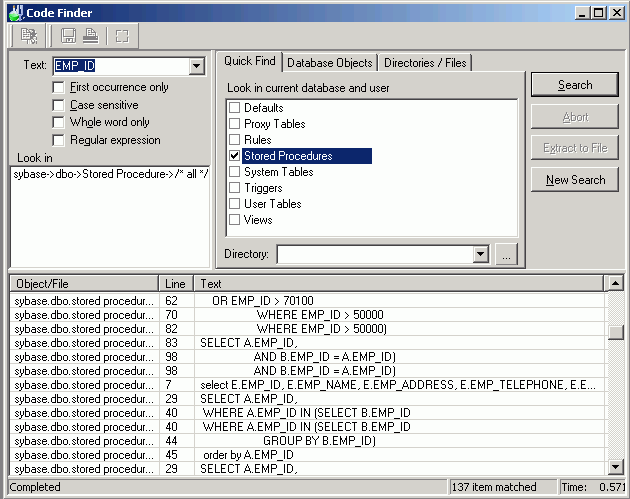Open the Text search history dropdown
The width and height of the screenshot is (630, 499).
click(196, 66)
